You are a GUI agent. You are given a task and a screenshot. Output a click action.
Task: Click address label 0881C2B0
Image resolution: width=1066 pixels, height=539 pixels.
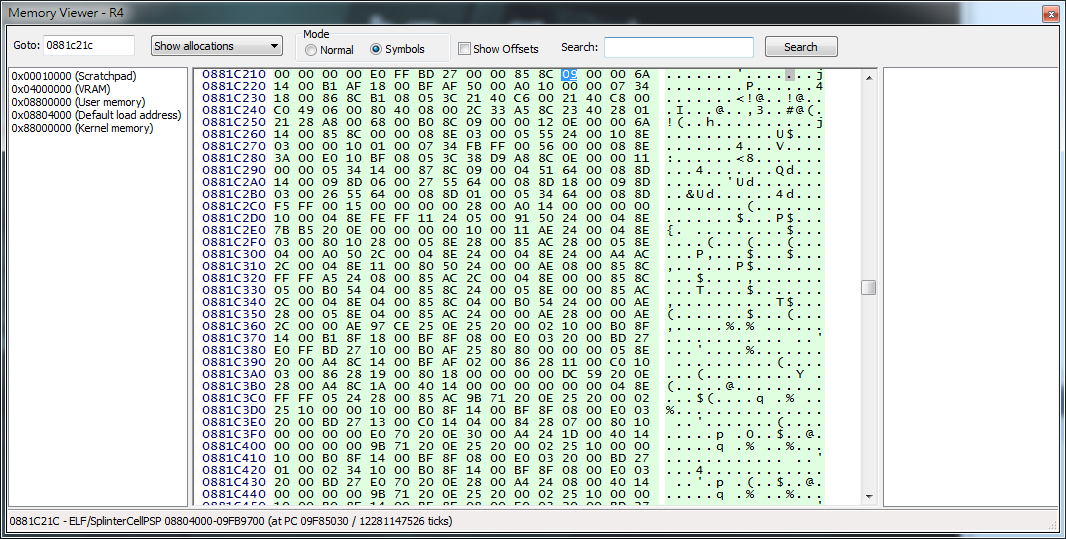(234, 194)
